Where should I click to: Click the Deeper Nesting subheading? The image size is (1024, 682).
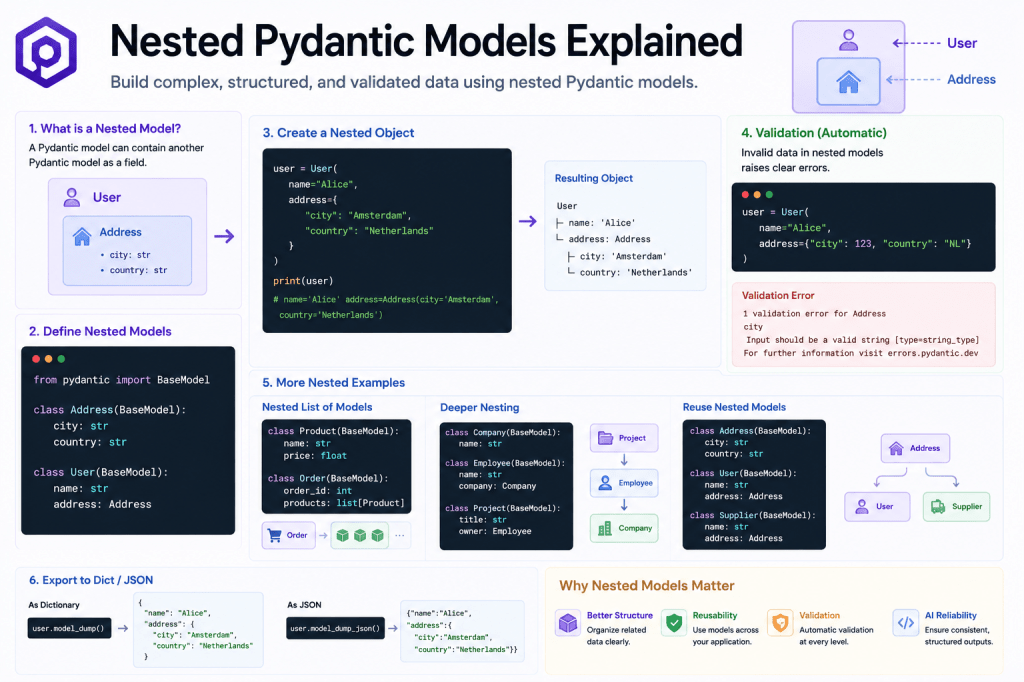(x=479, y=408)
